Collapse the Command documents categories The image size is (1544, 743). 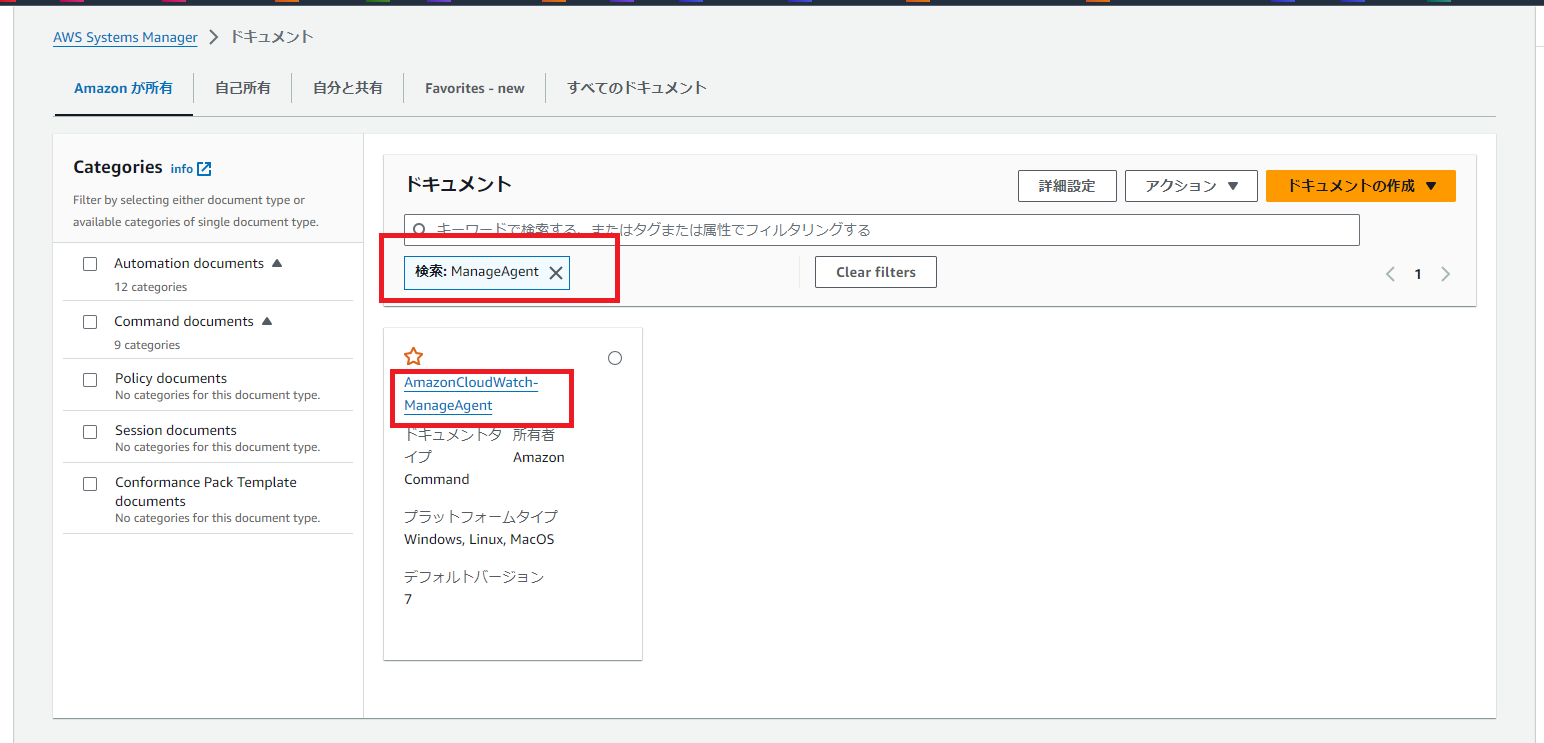tap(267, 321)
